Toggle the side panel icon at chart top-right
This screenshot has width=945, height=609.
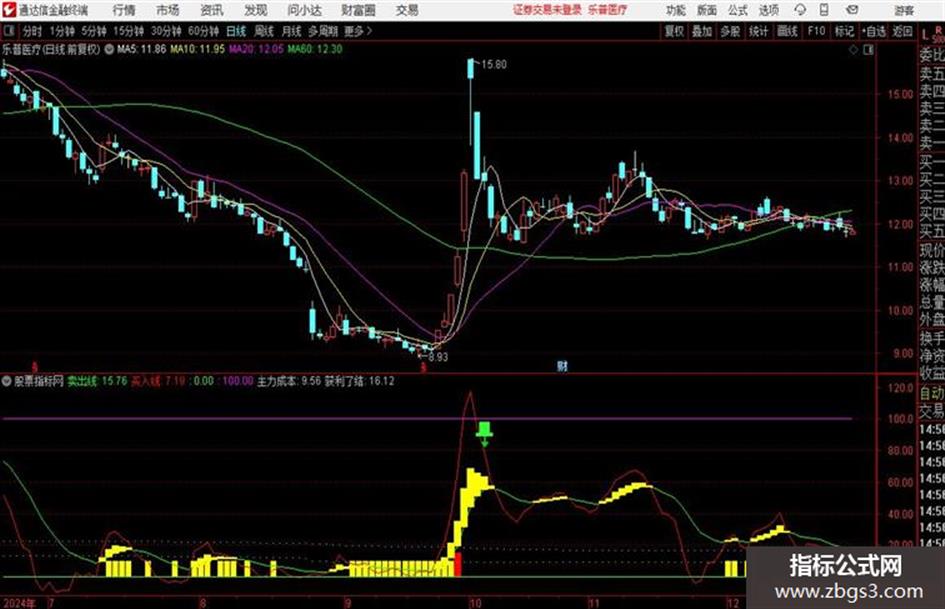868,50
